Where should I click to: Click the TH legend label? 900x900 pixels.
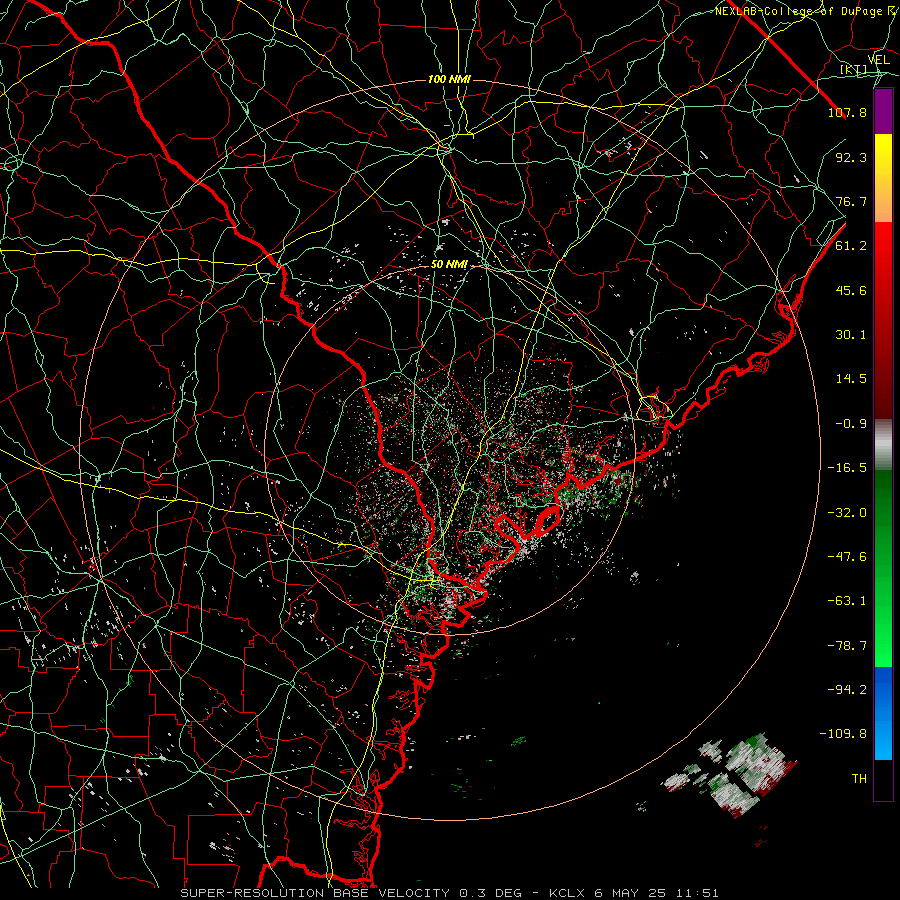click(859, 779)
